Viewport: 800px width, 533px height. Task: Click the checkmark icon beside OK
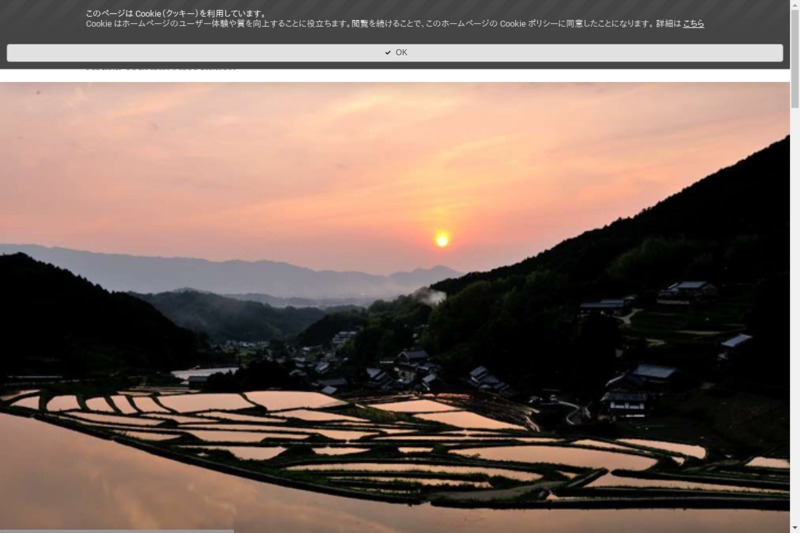click(x=388, y=53)
